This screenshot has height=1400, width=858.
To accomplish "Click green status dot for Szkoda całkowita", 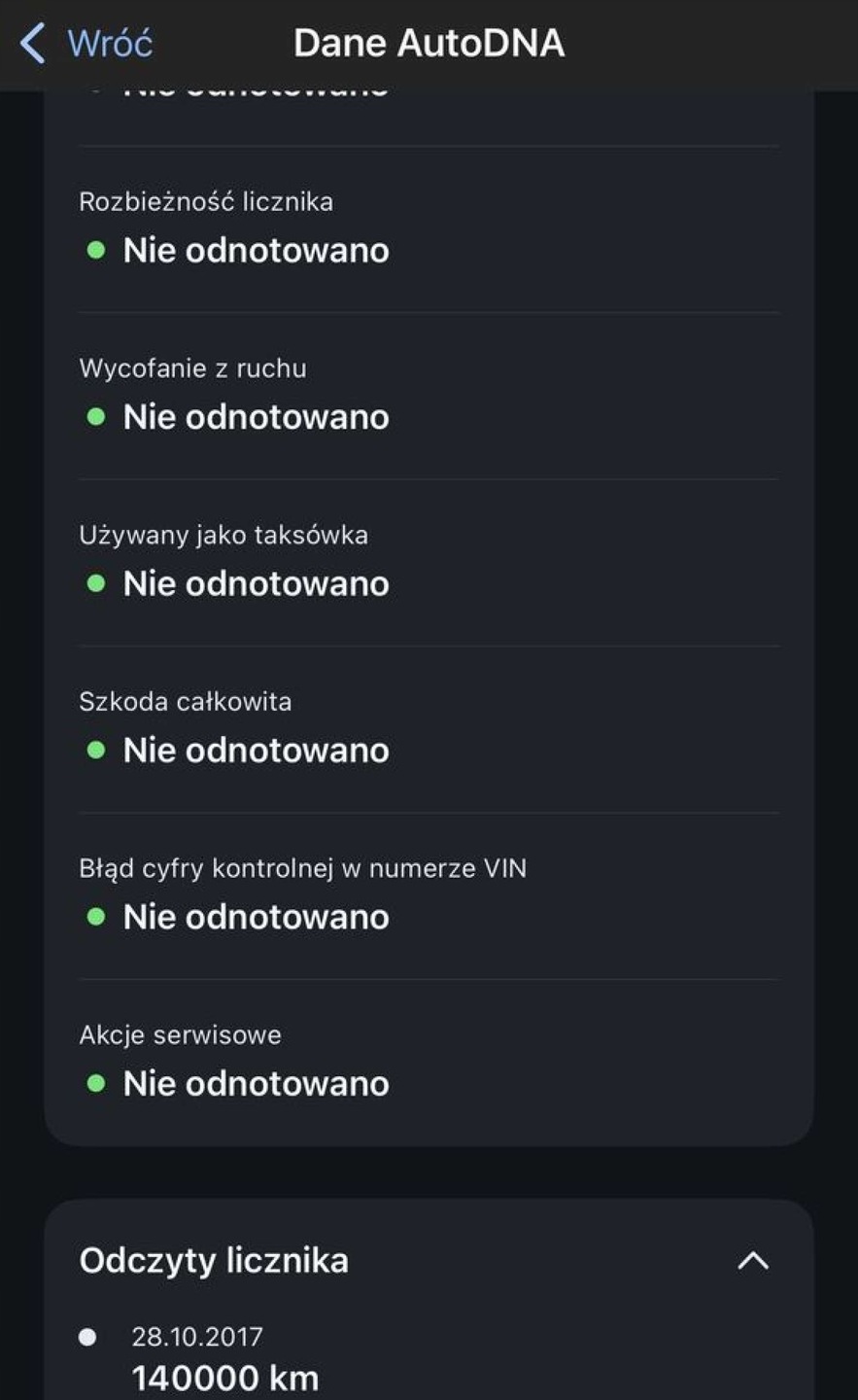I will coord(96,750).
